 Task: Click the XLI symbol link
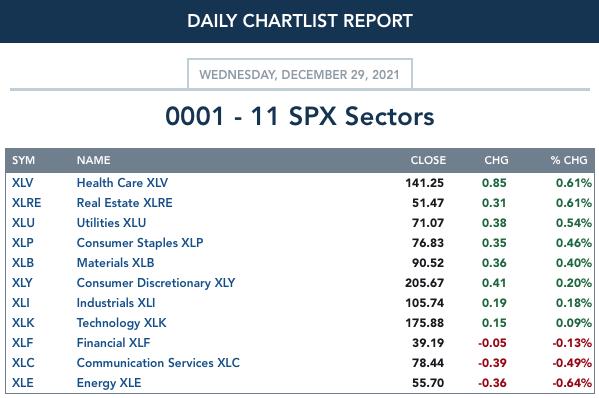(x=21, y=303)
